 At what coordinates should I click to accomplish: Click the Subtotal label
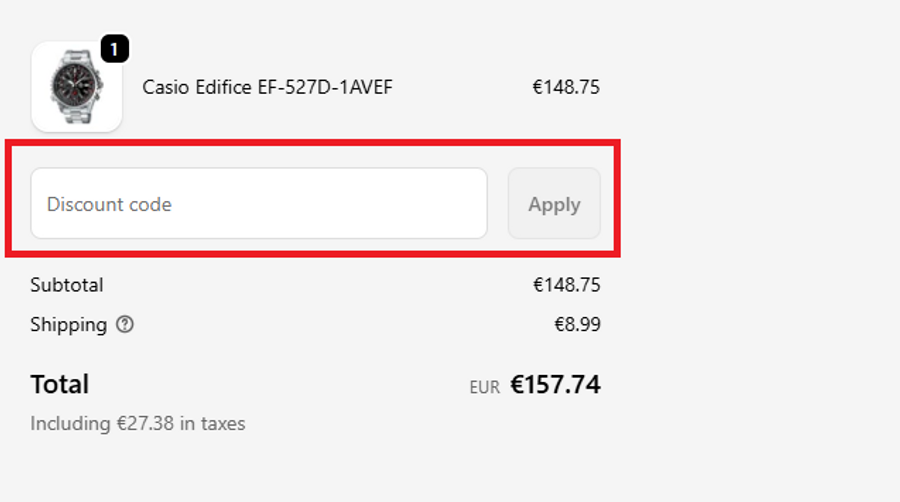(67, 285)
